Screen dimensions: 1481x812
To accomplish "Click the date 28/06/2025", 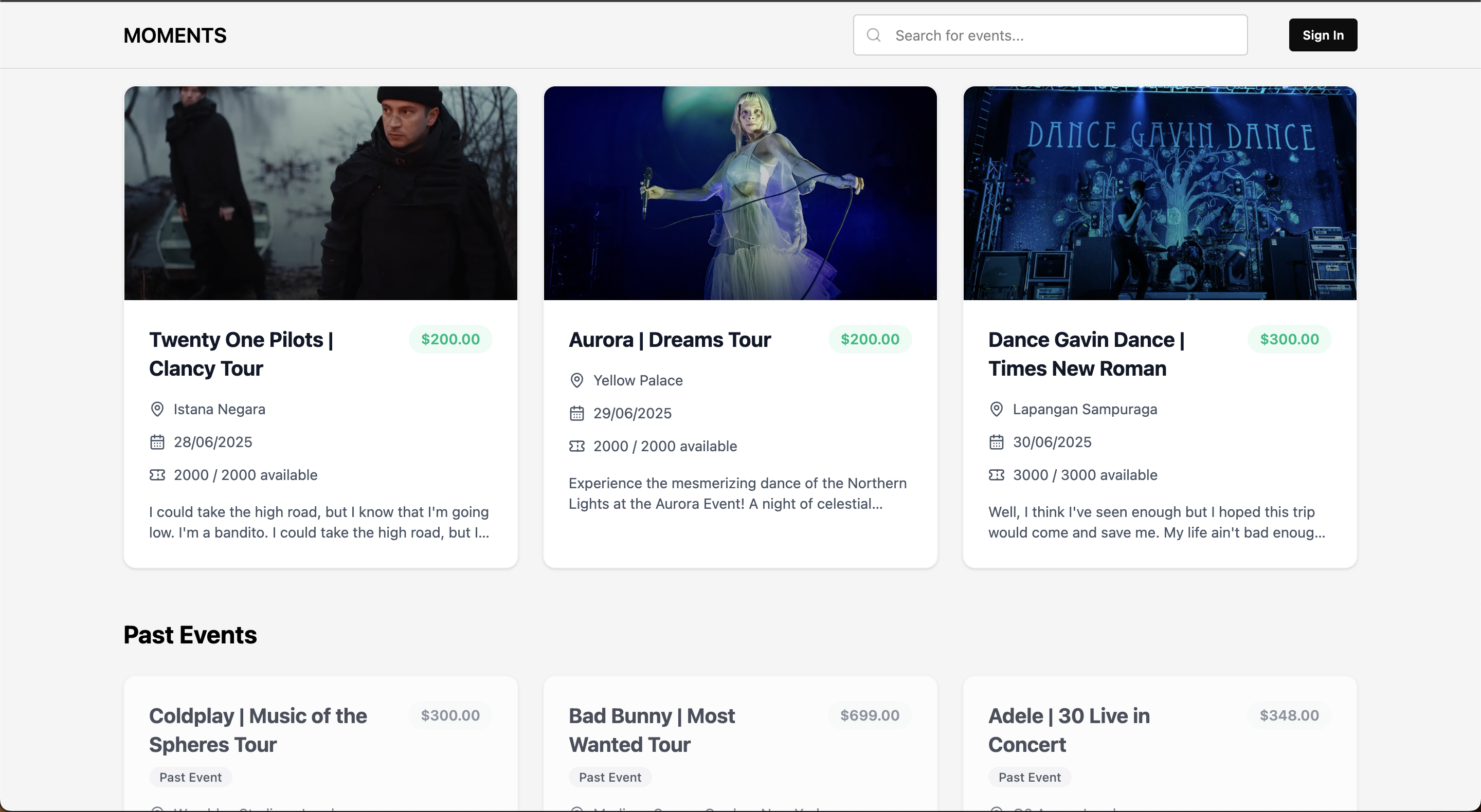I will (213, 442).
